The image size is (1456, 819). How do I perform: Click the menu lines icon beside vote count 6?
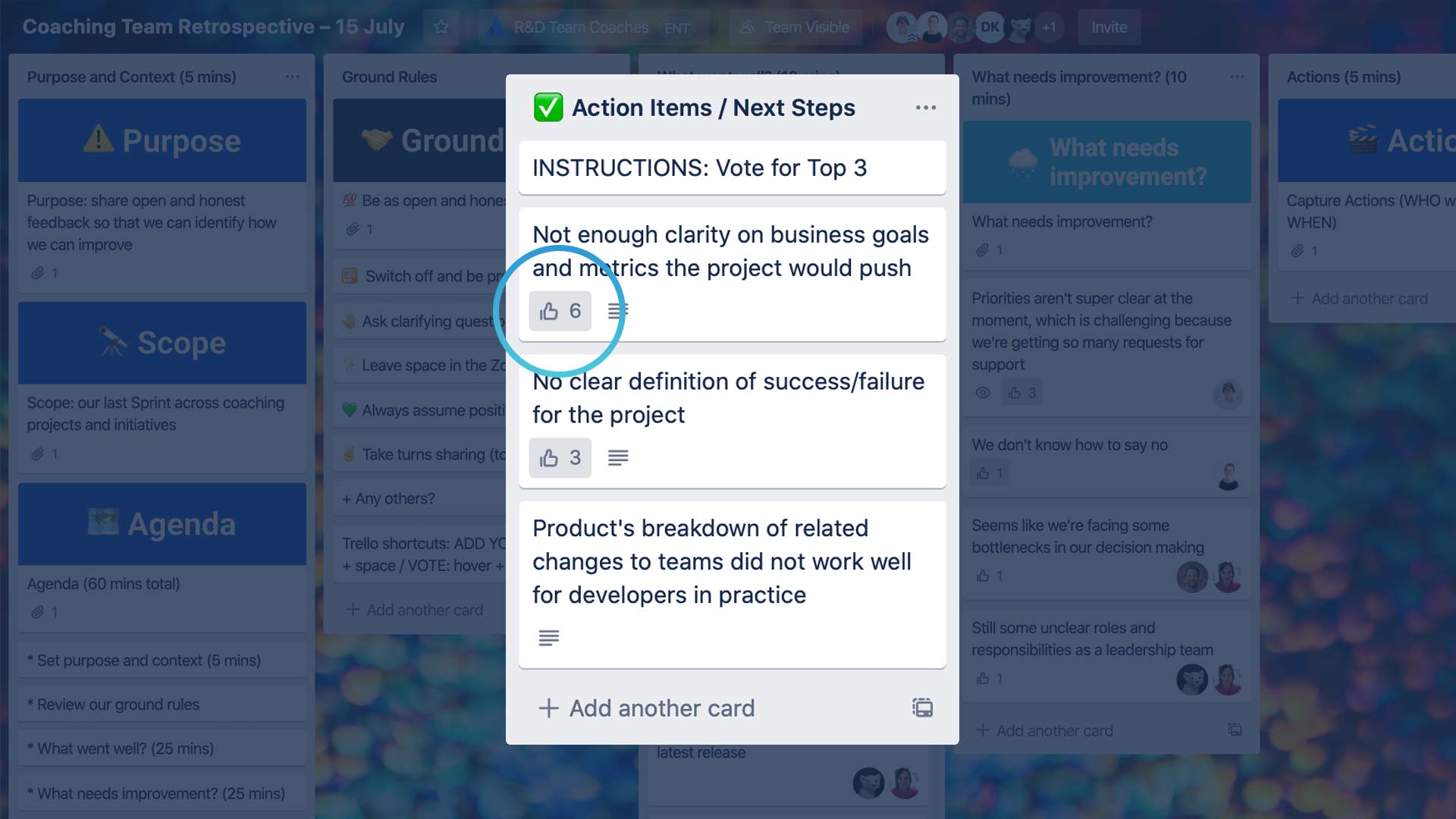click(617, 310)
